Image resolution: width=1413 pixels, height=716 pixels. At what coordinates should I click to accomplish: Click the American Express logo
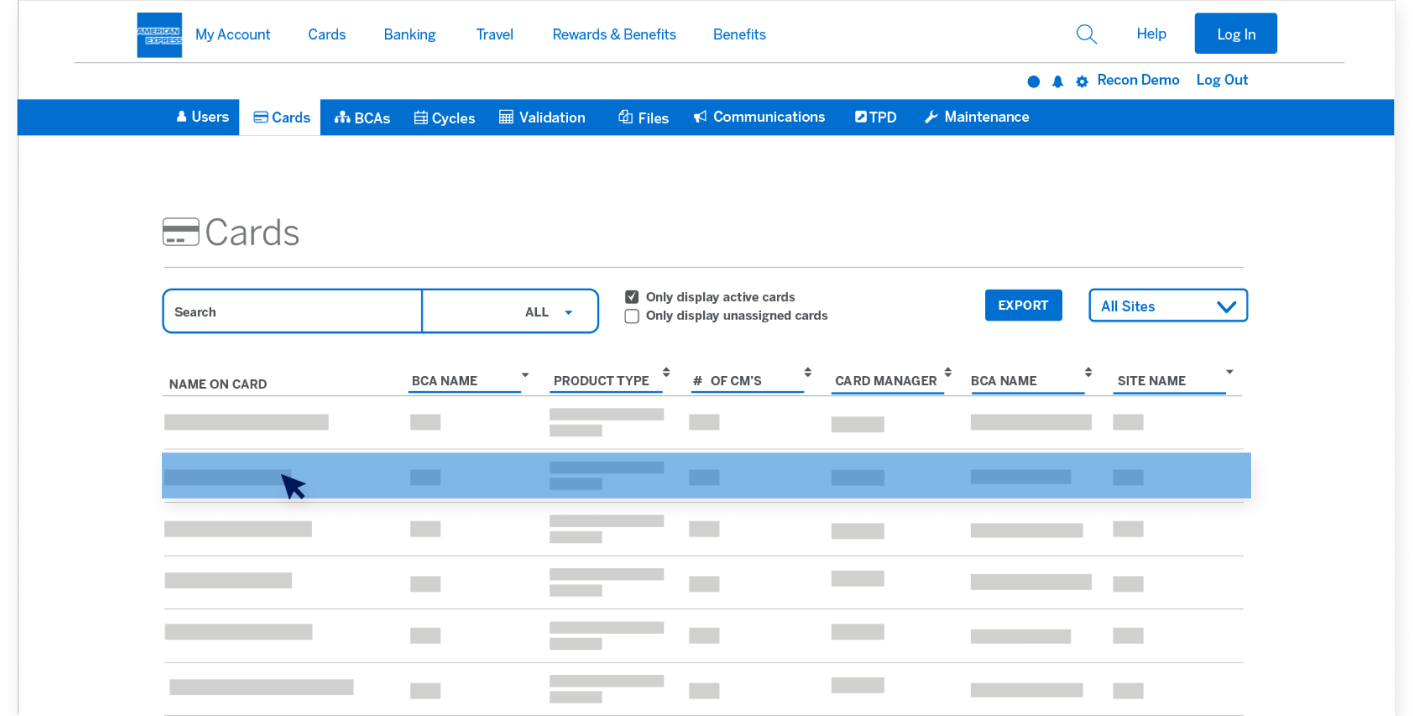pyautogui.click(x=159, y=35)
